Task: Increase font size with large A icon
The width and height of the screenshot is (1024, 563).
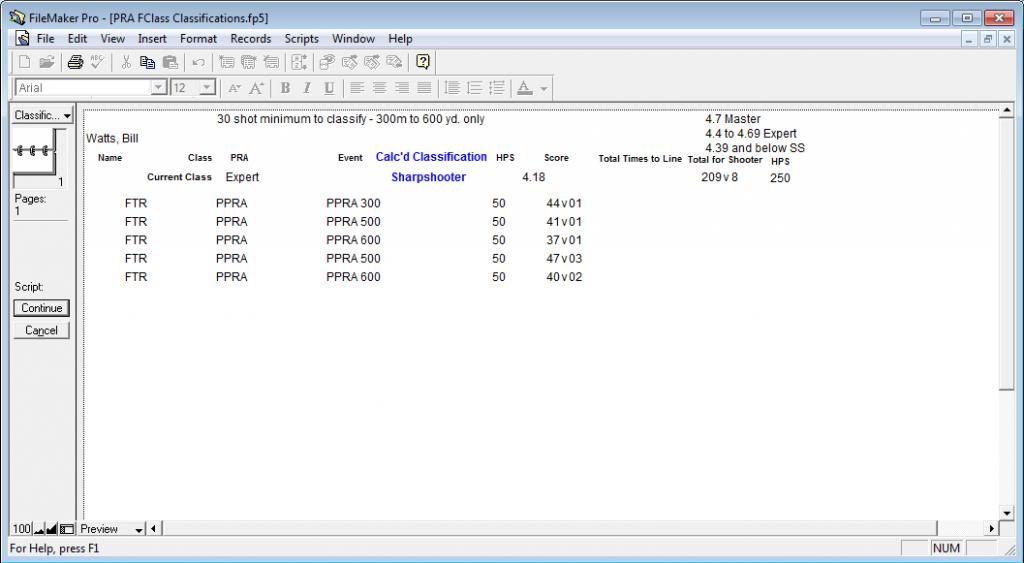Action: coord(256,88)
